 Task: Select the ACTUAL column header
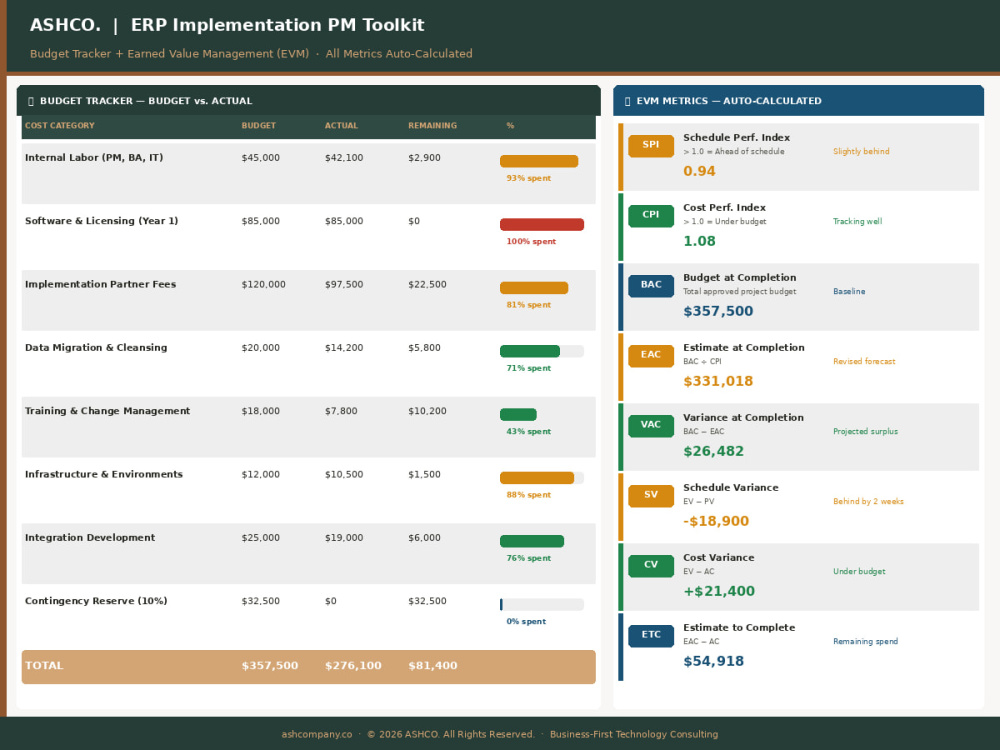click(341, 126)
